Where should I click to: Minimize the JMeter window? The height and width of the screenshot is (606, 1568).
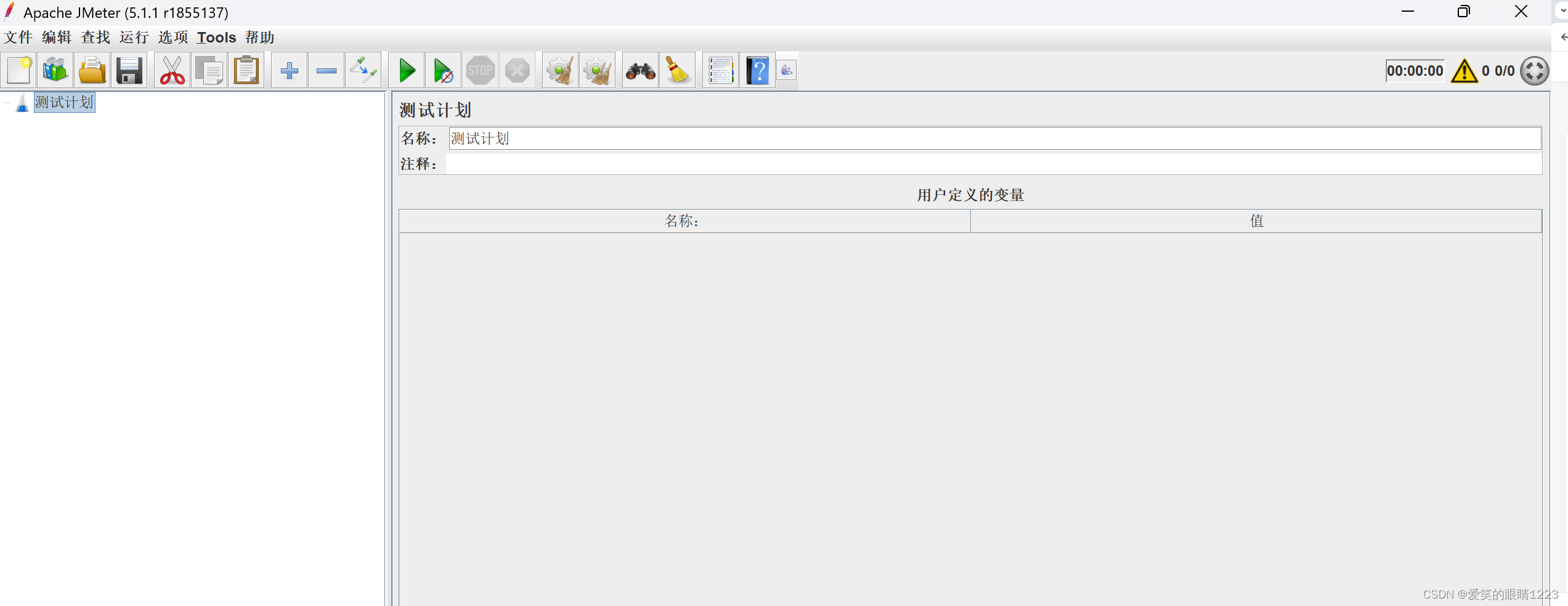(1408, 12)
